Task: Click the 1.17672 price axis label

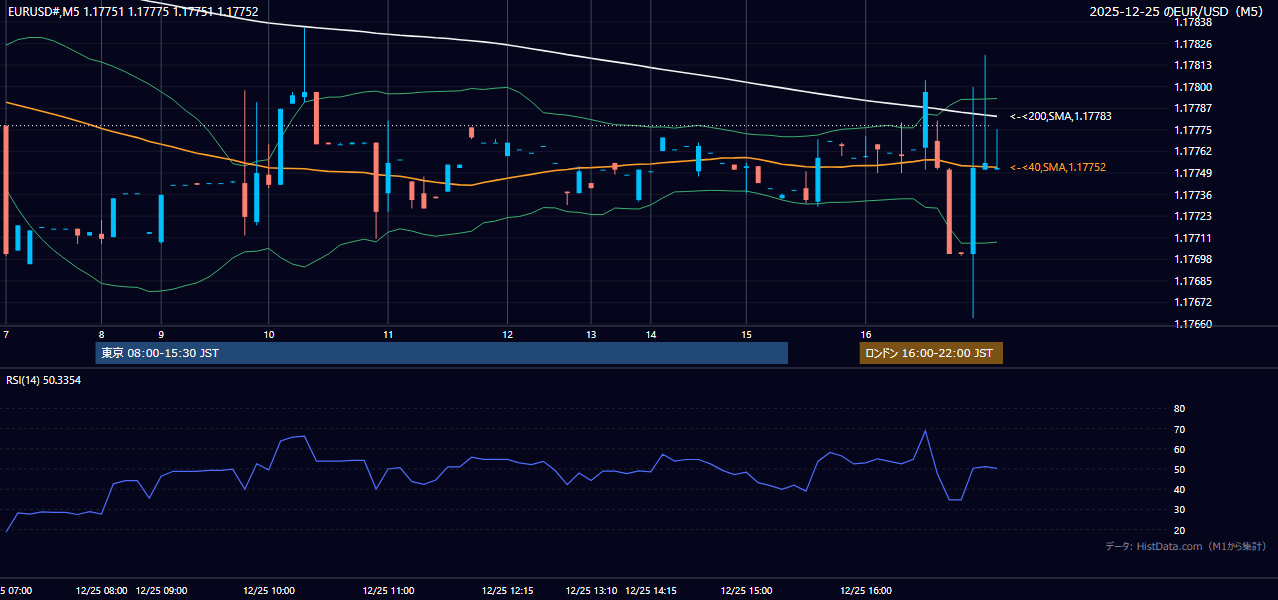Action: (1192, 303)
